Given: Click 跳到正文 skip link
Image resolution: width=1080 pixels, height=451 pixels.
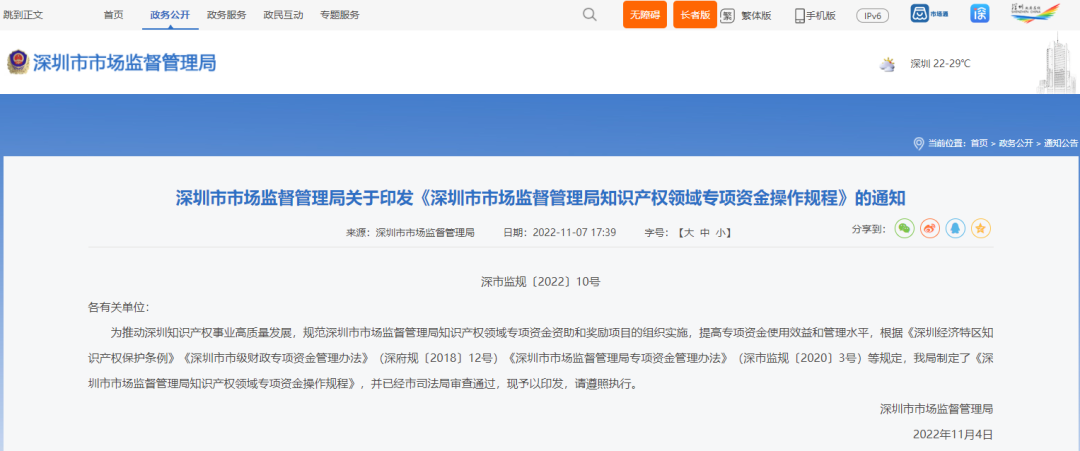Looking at the screenshot, I should pyautogui.click(x=23, y=14).
